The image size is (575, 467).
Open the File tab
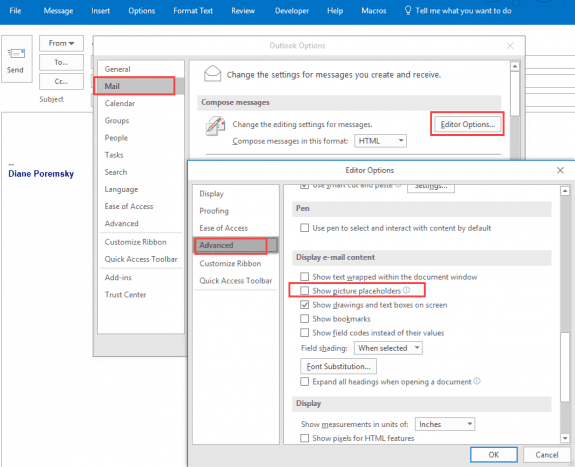tap(15, 11)
